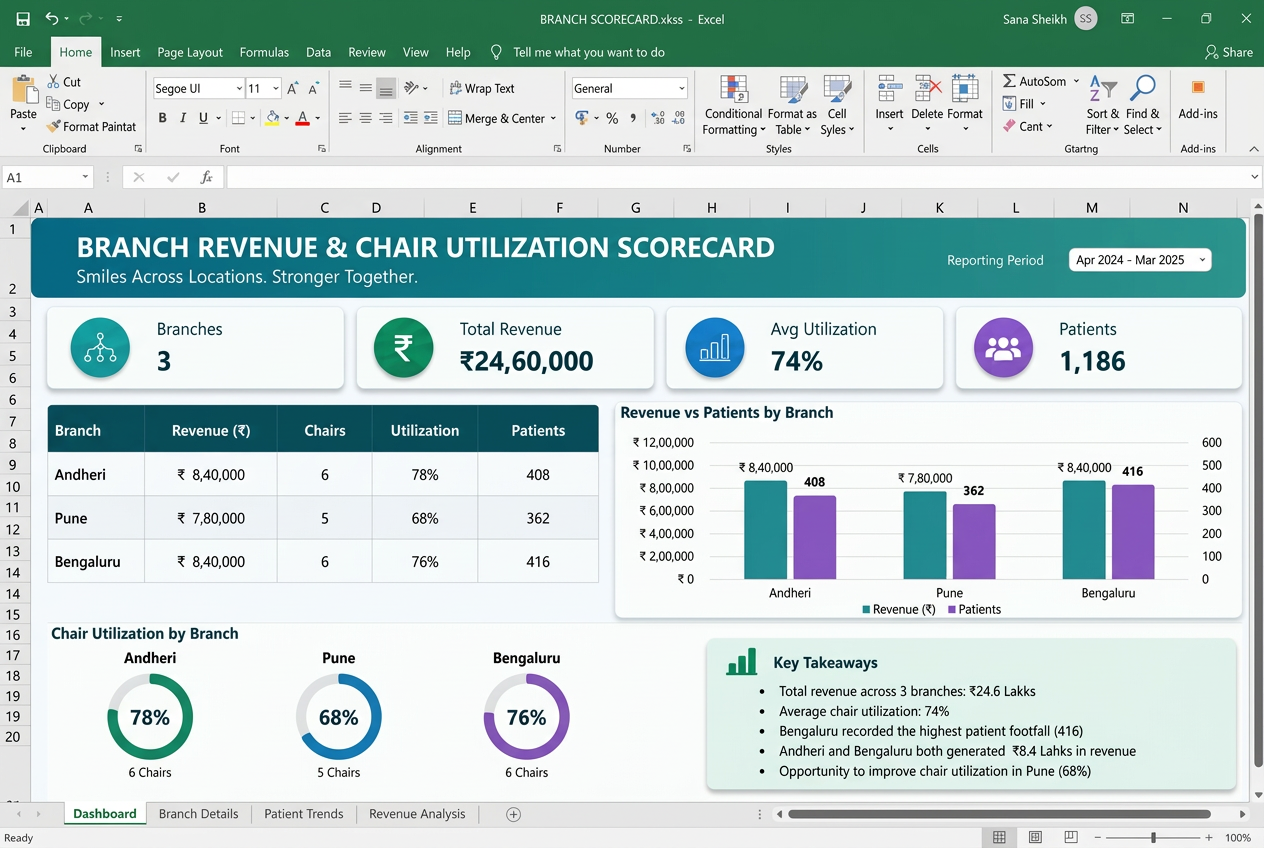The width and height of the screenshot is (1264, 848).
Task: Add a new sheet with plus button
Action: (x=513, y=814)
